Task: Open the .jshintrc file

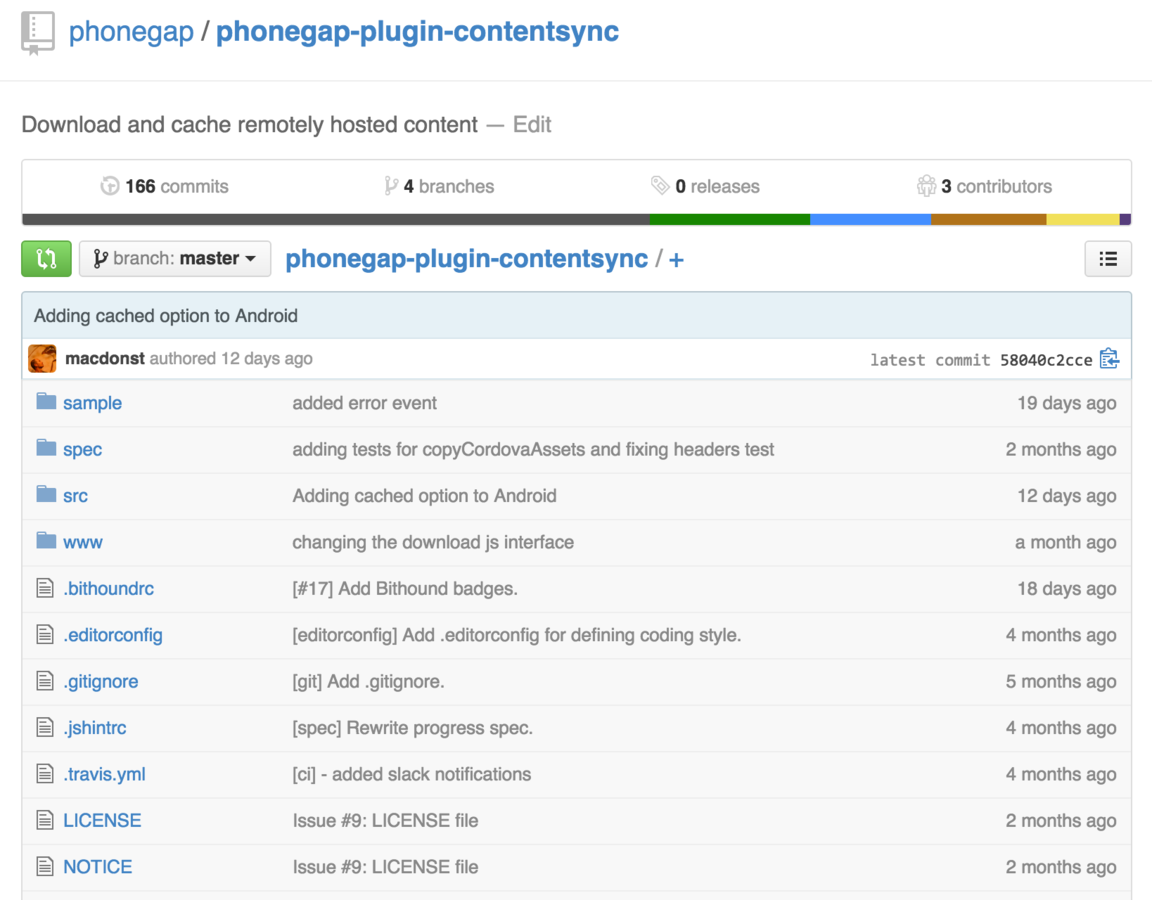Action: [x=95, y=727]
